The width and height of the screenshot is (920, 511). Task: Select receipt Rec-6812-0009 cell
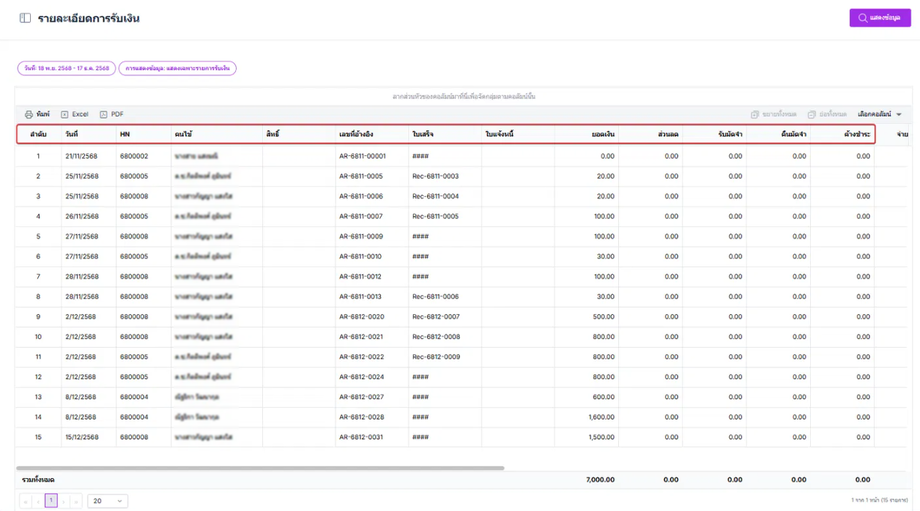pos(435,357)
